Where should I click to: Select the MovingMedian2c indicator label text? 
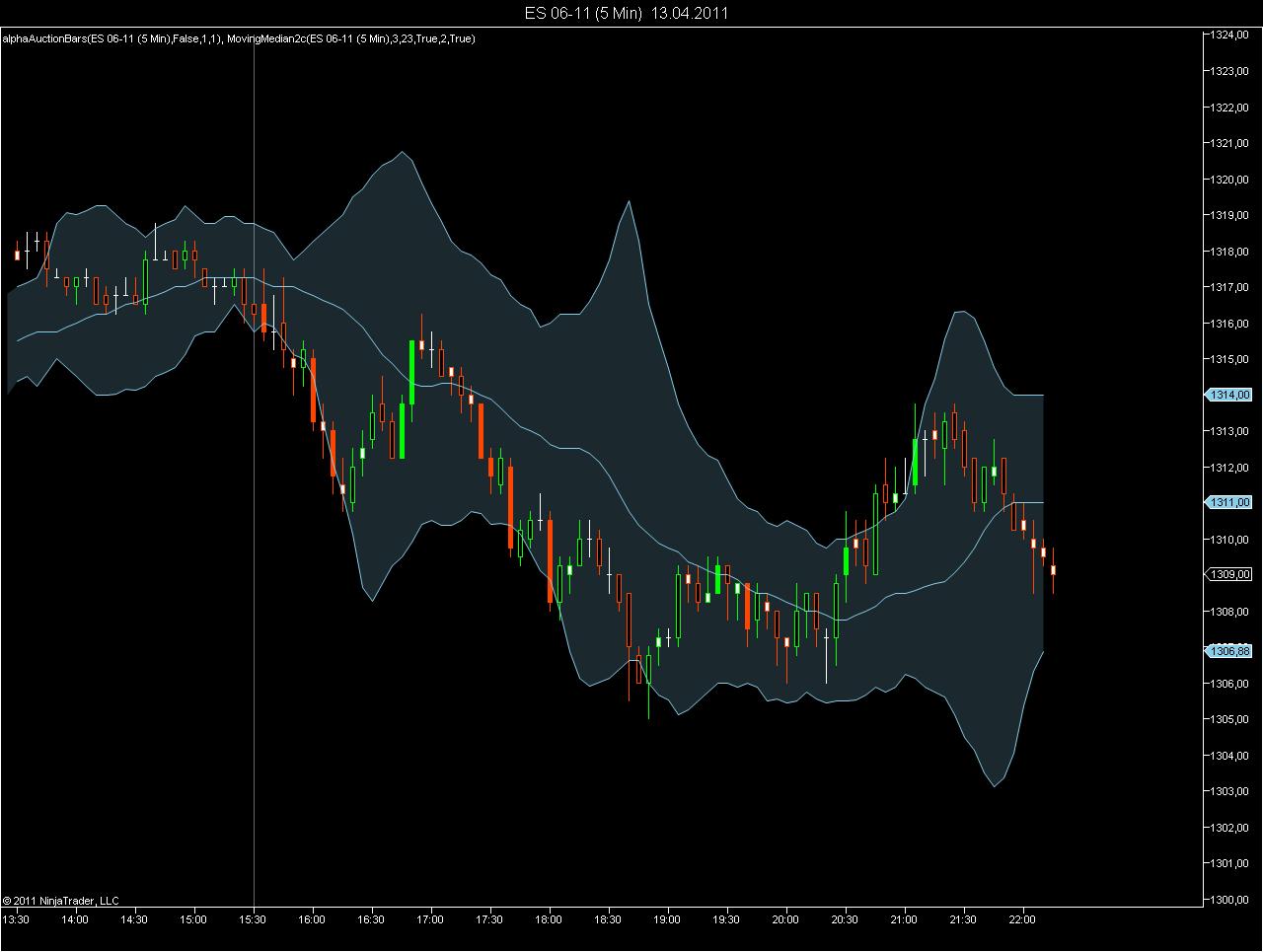[350, 38]
